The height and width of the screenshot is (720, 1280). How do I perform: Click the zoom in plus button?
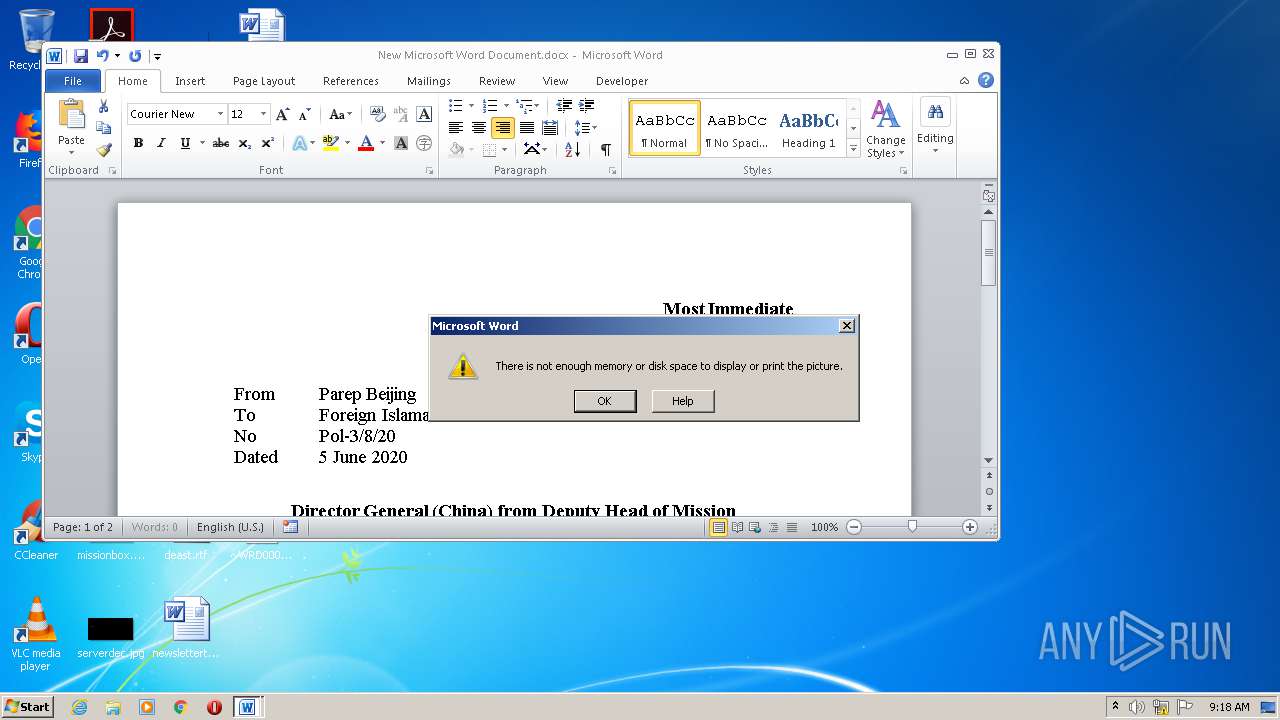(970, 527)
